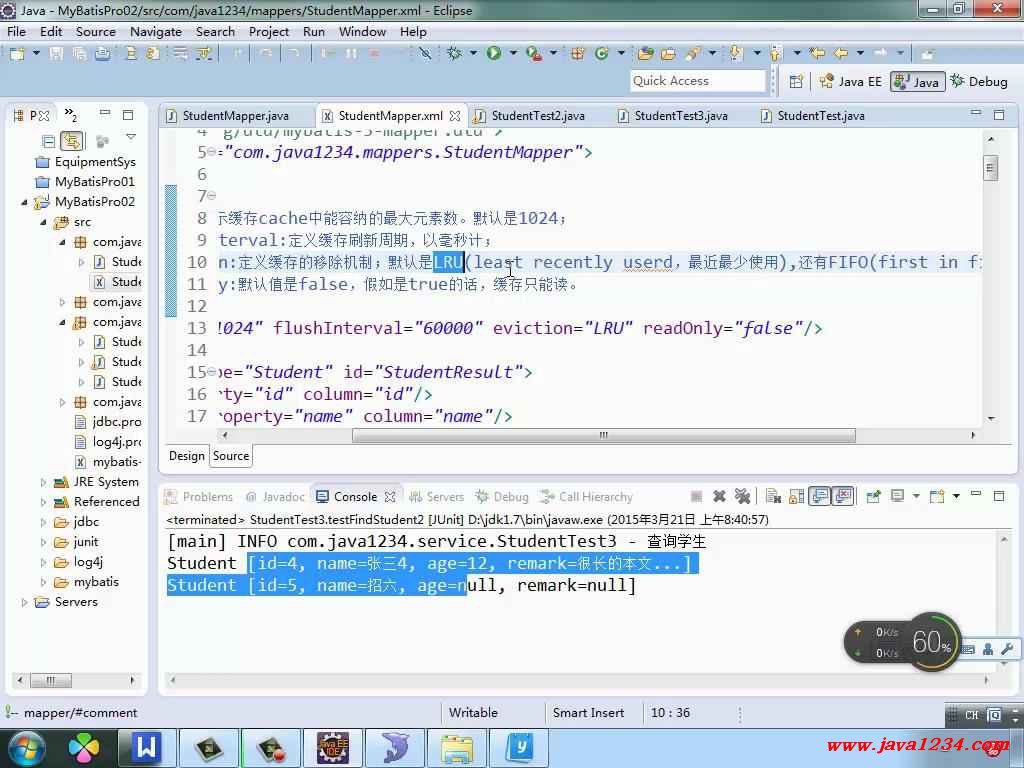Switch to the Java EE perspective
This screenshot has width=1024, height=768.
click(x=850, y=82)
